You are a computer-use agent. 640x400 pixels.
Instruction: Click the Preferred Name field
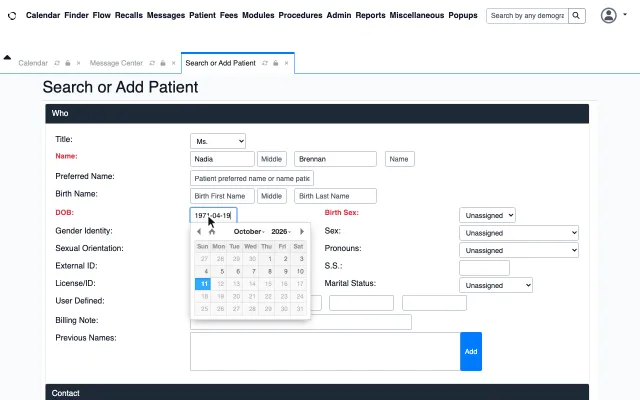252,178
